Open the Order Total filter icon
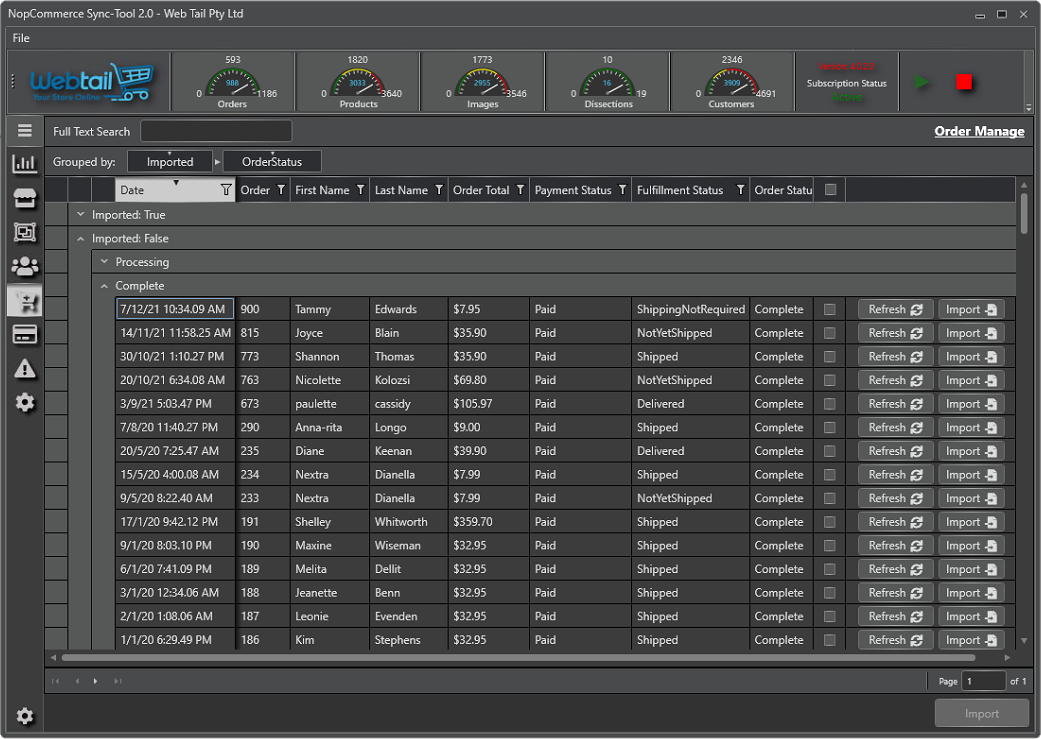 point(520,190)
